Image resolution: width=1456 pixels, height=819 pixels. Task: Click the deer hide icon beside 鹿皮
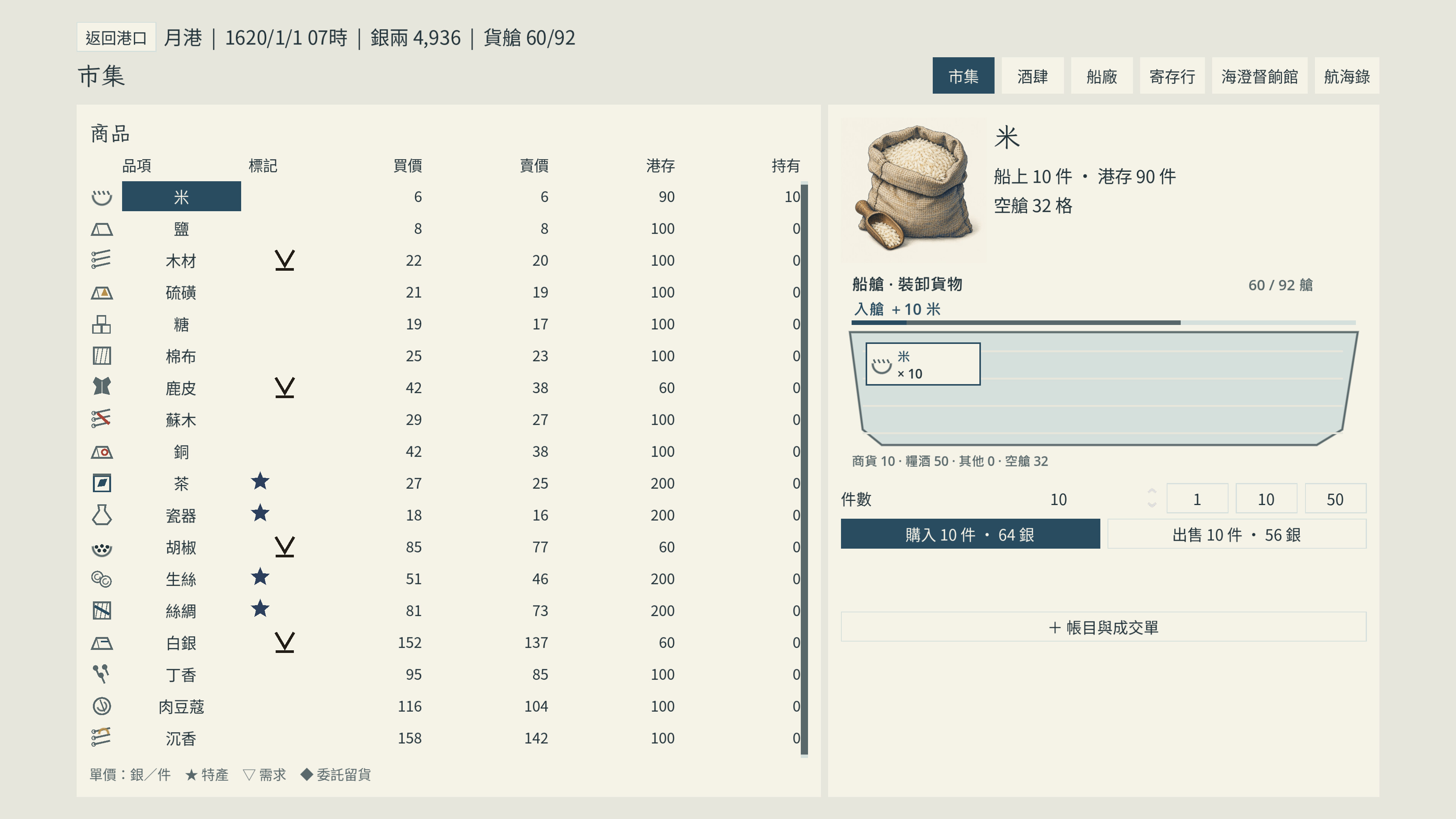coord(102,387)
